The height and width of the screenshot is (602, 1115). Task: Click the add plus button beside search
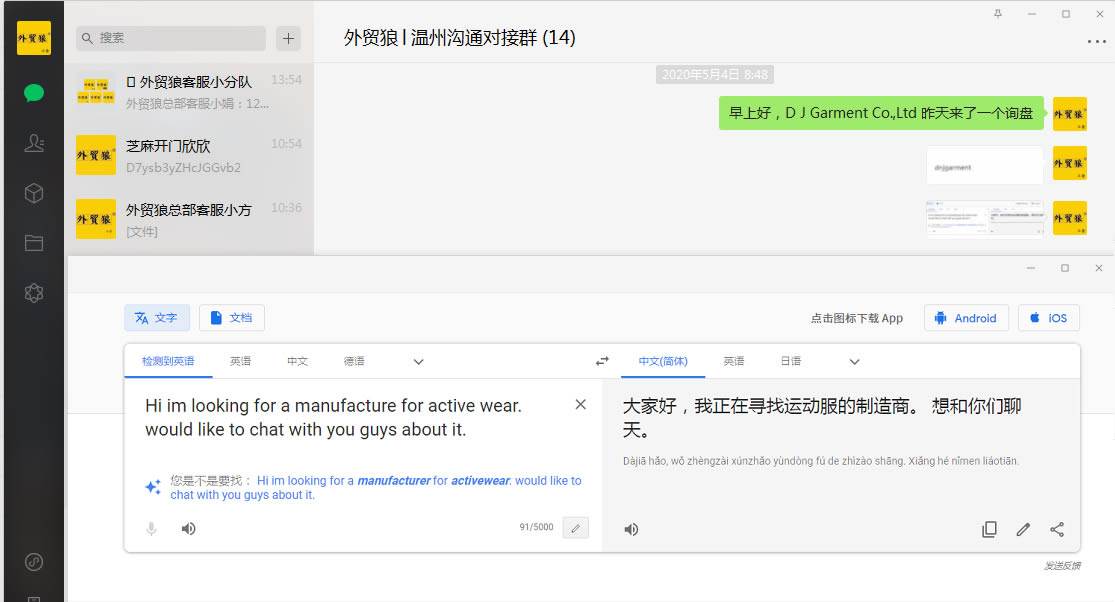point(288,38)
